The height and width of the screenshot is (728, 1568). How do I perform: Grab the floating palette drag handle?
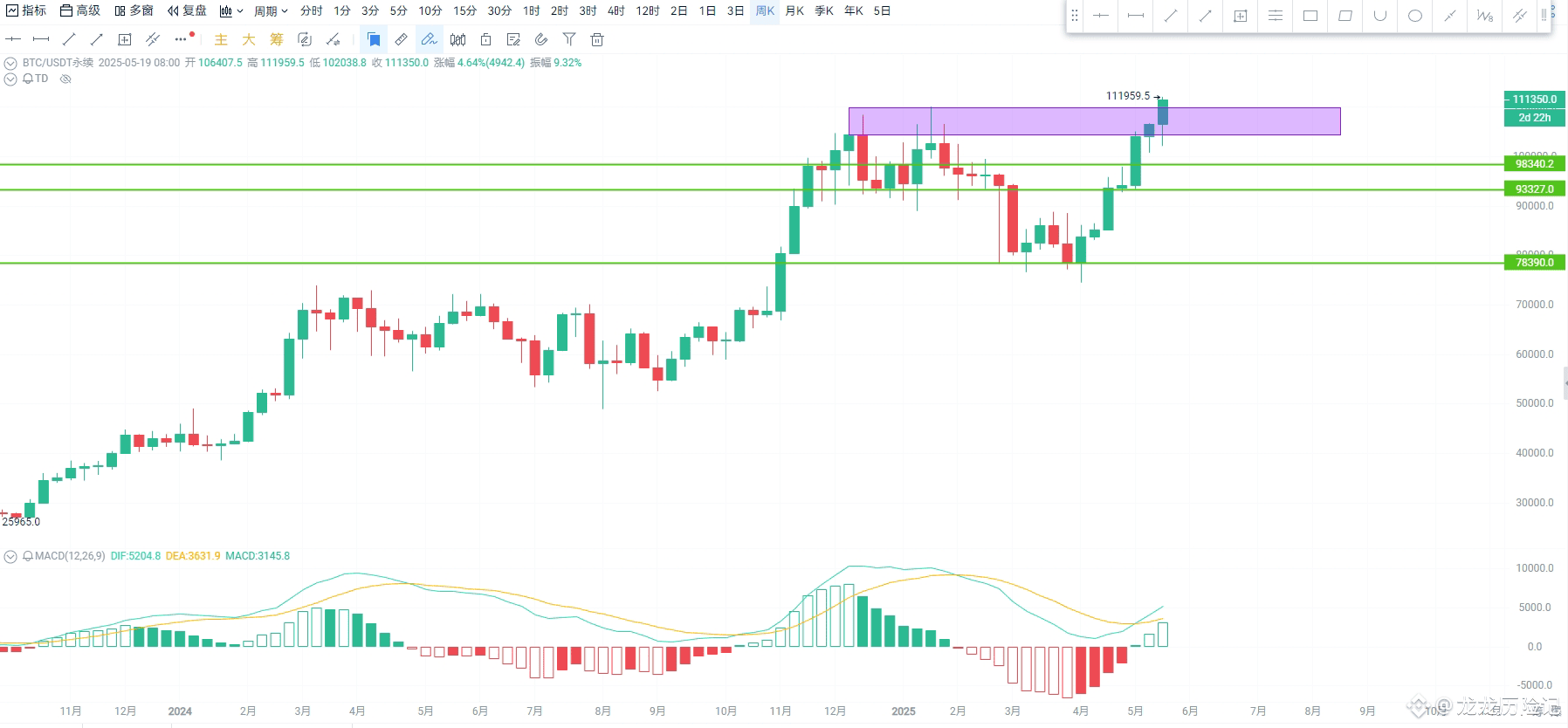coord(1075,16)
